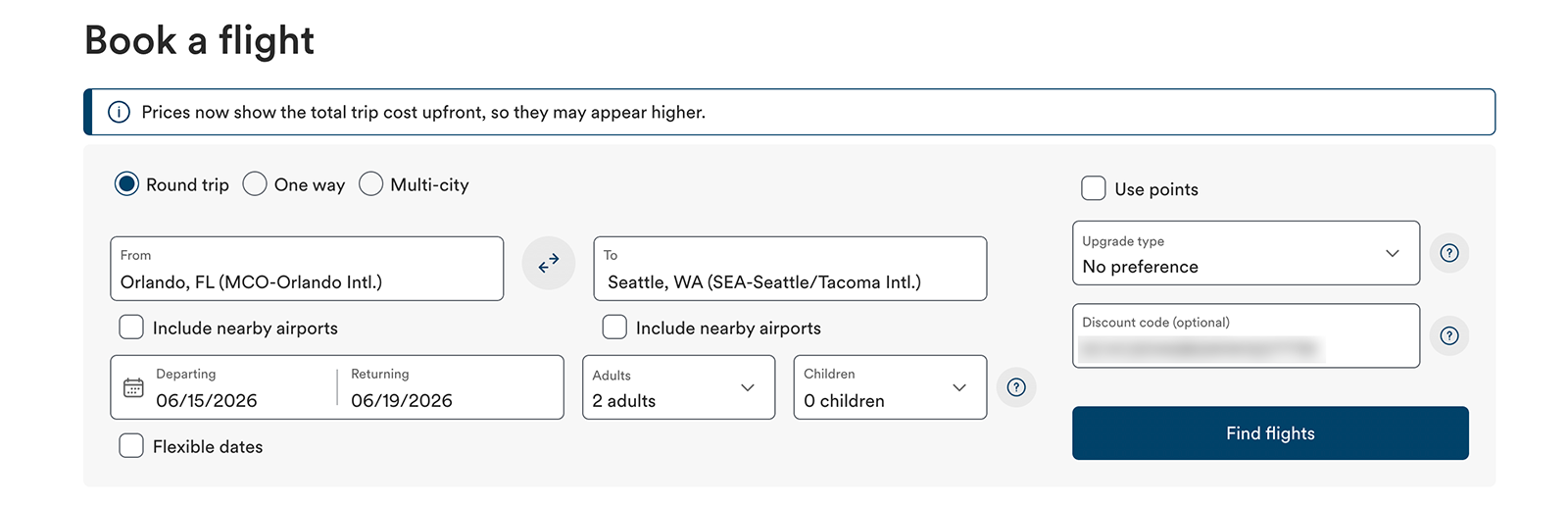Image resolution: width=1568 pixels, height=507 pixels.
Task: Click the From airport field
Action: (x=307, y=269)
